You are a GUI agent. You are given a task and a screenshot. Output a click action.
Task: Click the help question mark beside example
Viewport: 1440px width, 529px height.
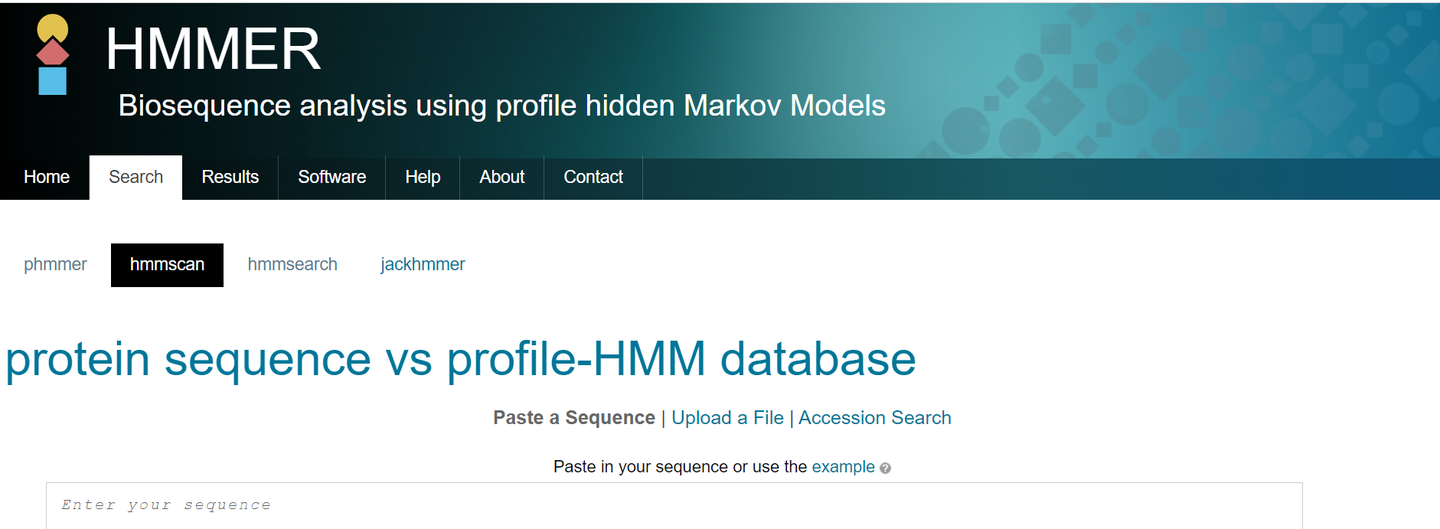(x=885, y=468)
